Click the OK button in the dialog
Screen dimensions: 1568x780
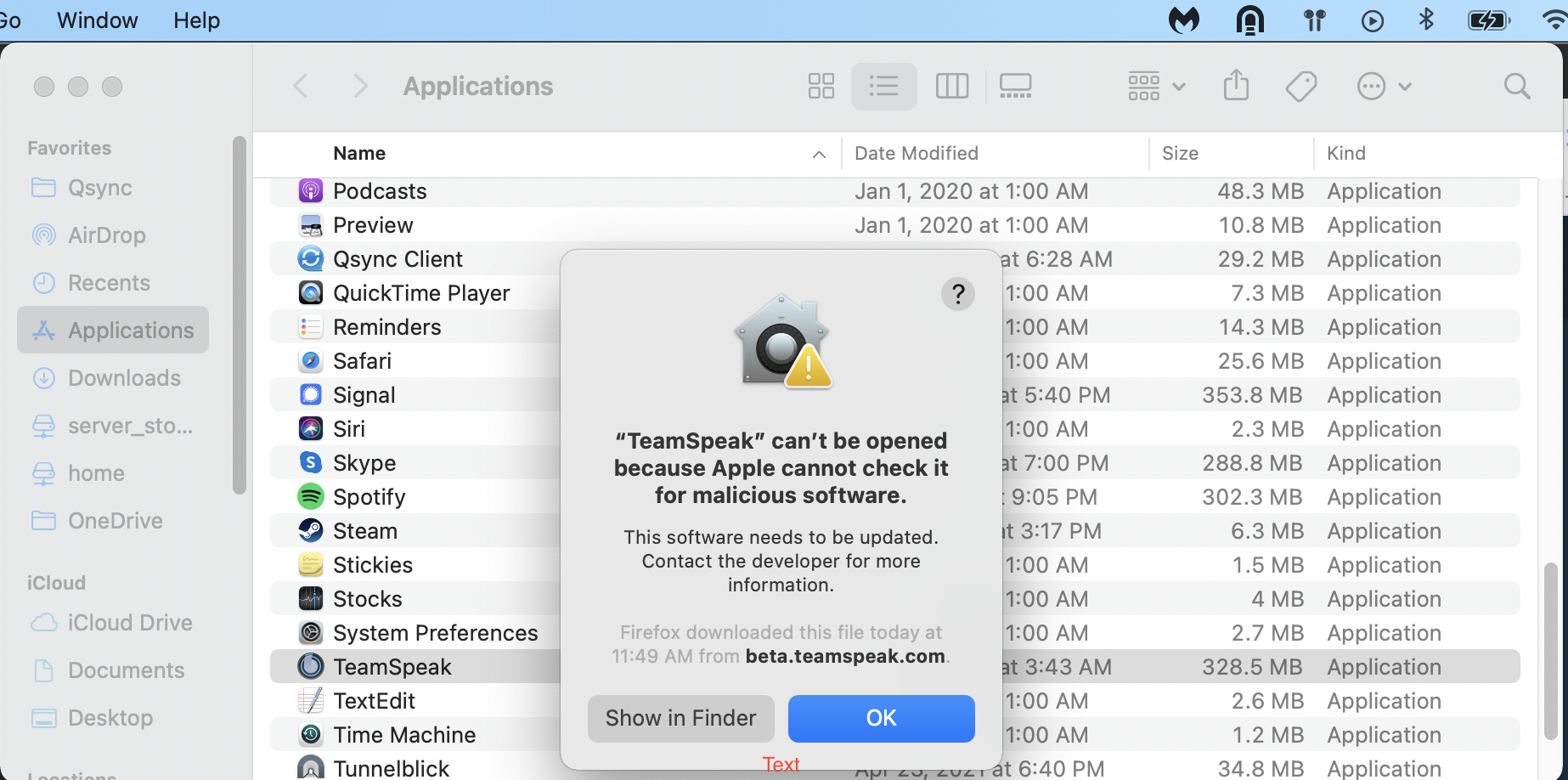point(881,718)
